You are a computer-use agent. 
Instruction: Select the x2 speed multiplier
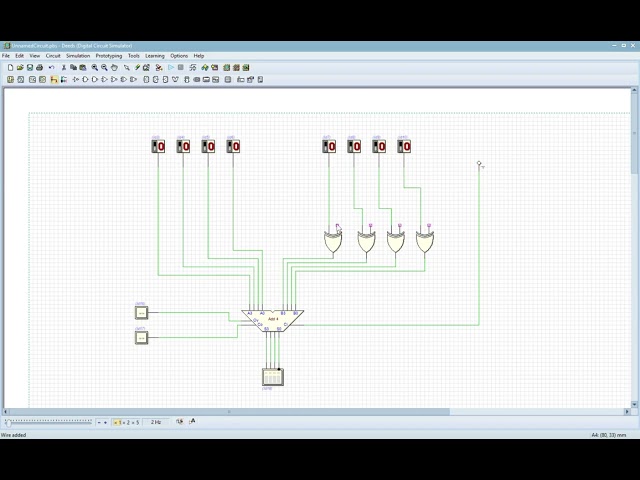pyautogui.click(x=127, y=422)
